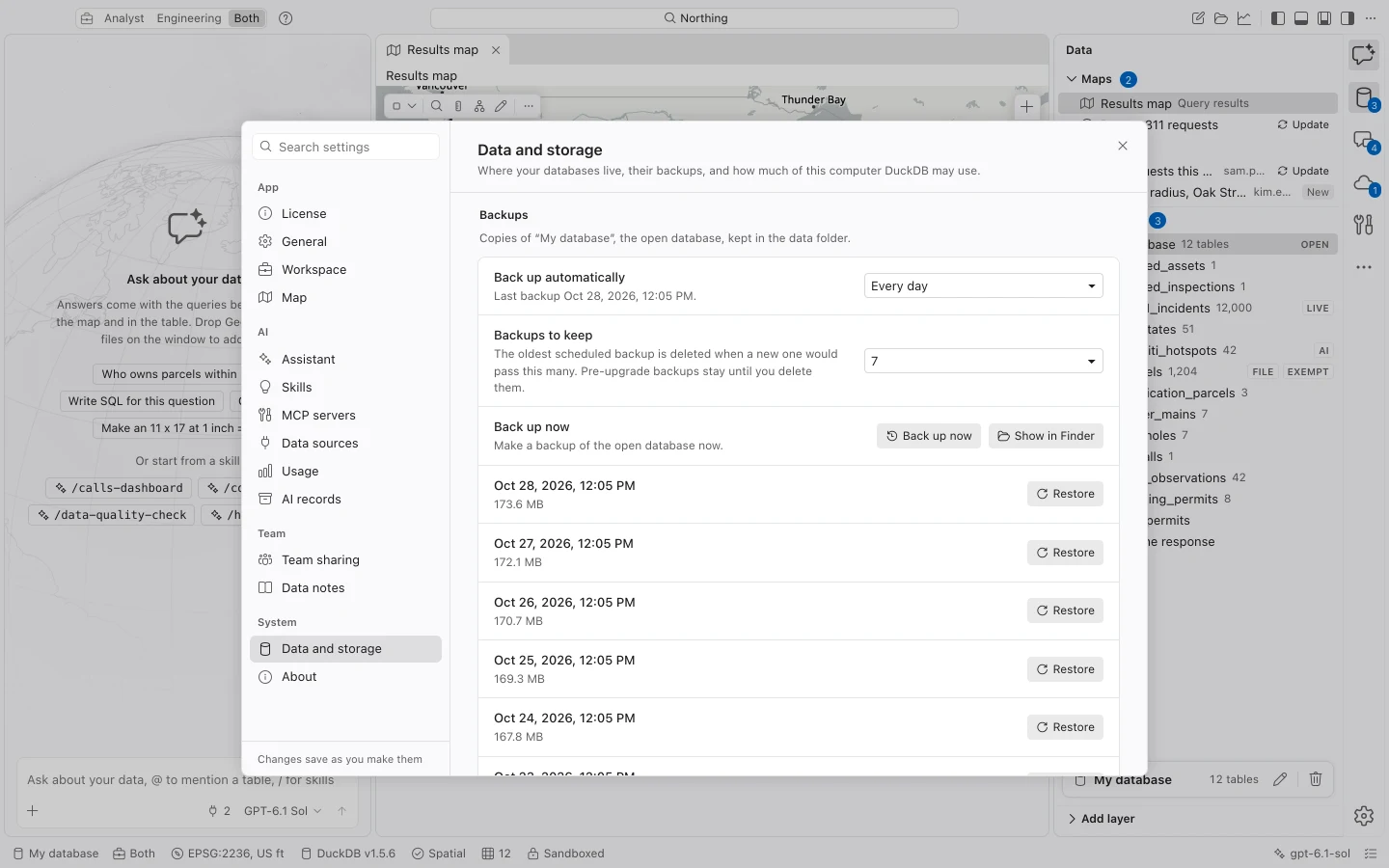Open the wrench tools icon in right rail

click(x=1364, y=225)
